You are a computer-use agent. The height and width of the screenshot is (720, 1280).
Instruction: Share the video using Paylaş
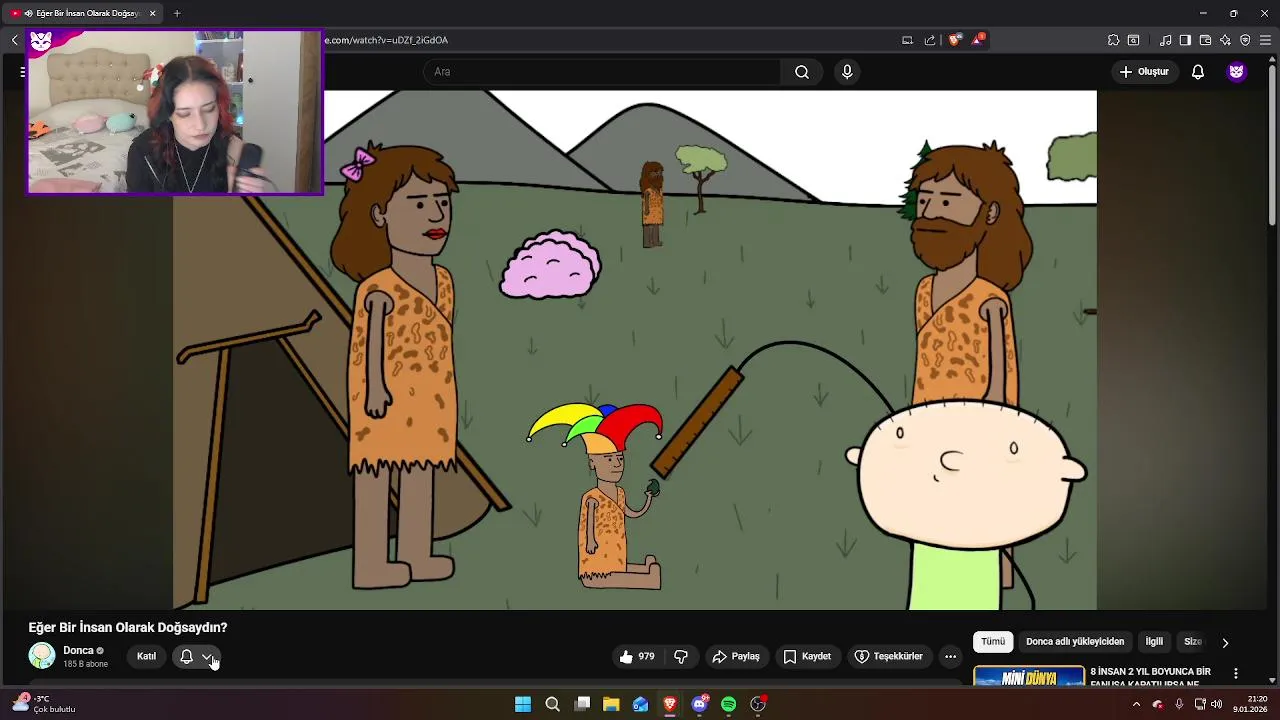736,656
